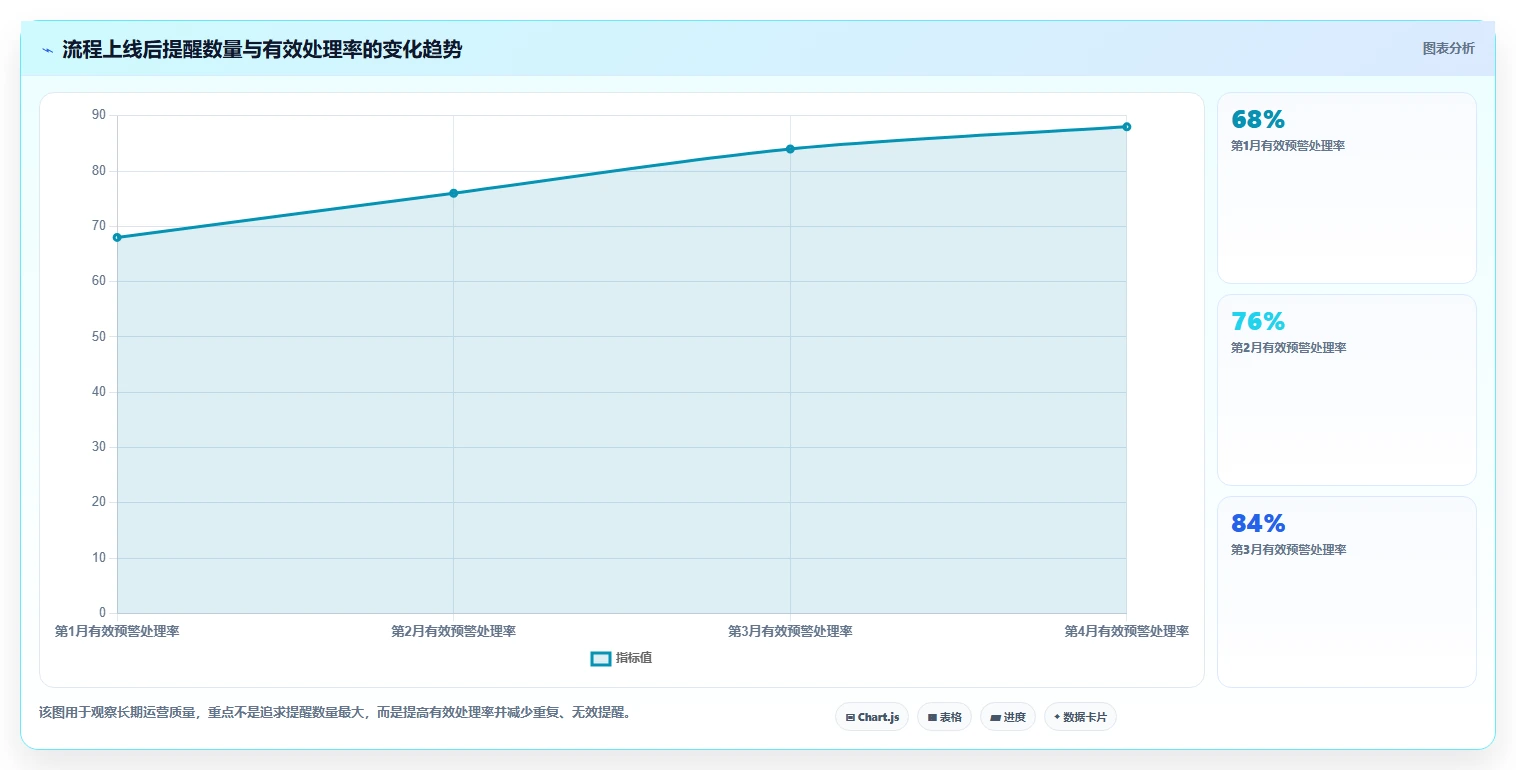
Task: Click x-axis label 第3月有效预警处理率
Action: (790, 631)
